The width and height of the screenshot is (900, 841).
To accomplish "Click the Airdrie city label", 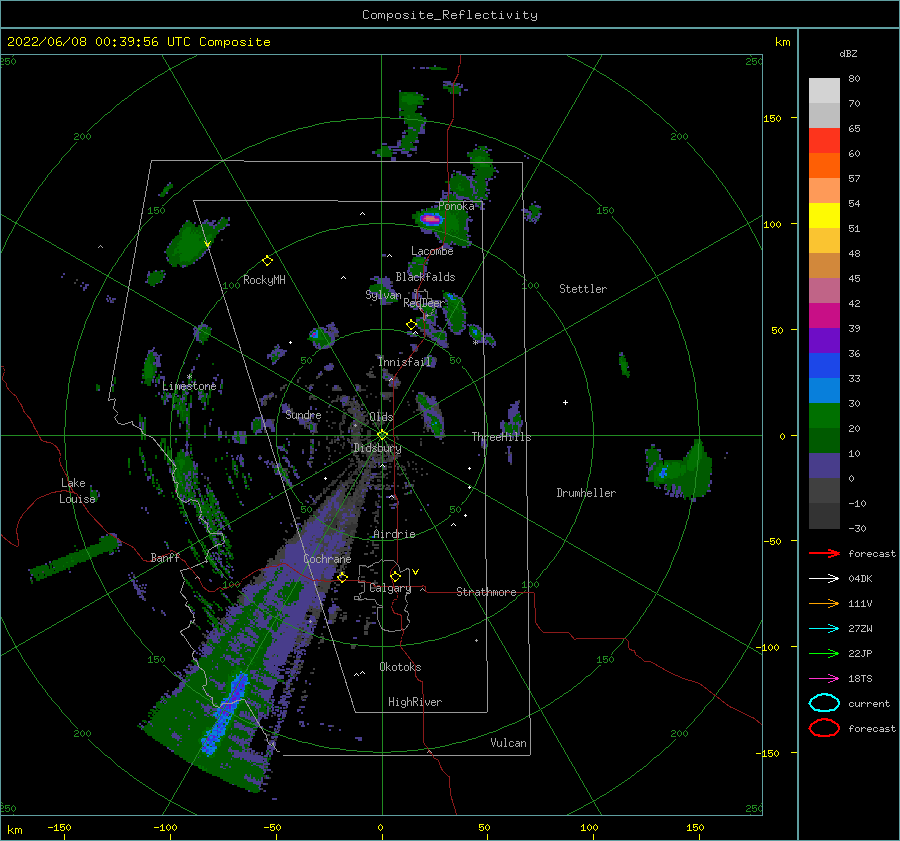I will click(x=394, y=534).
